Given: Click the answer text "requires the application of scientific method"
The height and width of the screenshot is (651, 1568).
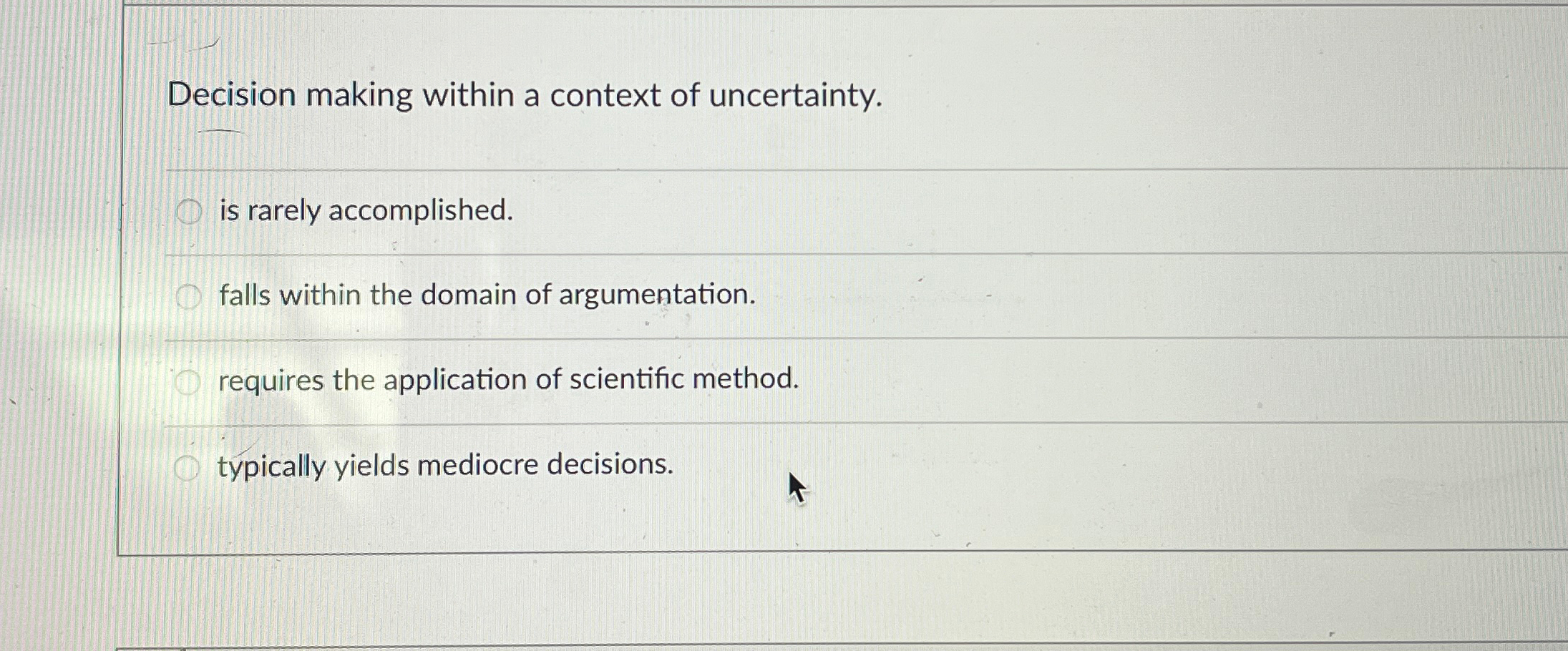Looking at the screenshot, I should [508, 381].
